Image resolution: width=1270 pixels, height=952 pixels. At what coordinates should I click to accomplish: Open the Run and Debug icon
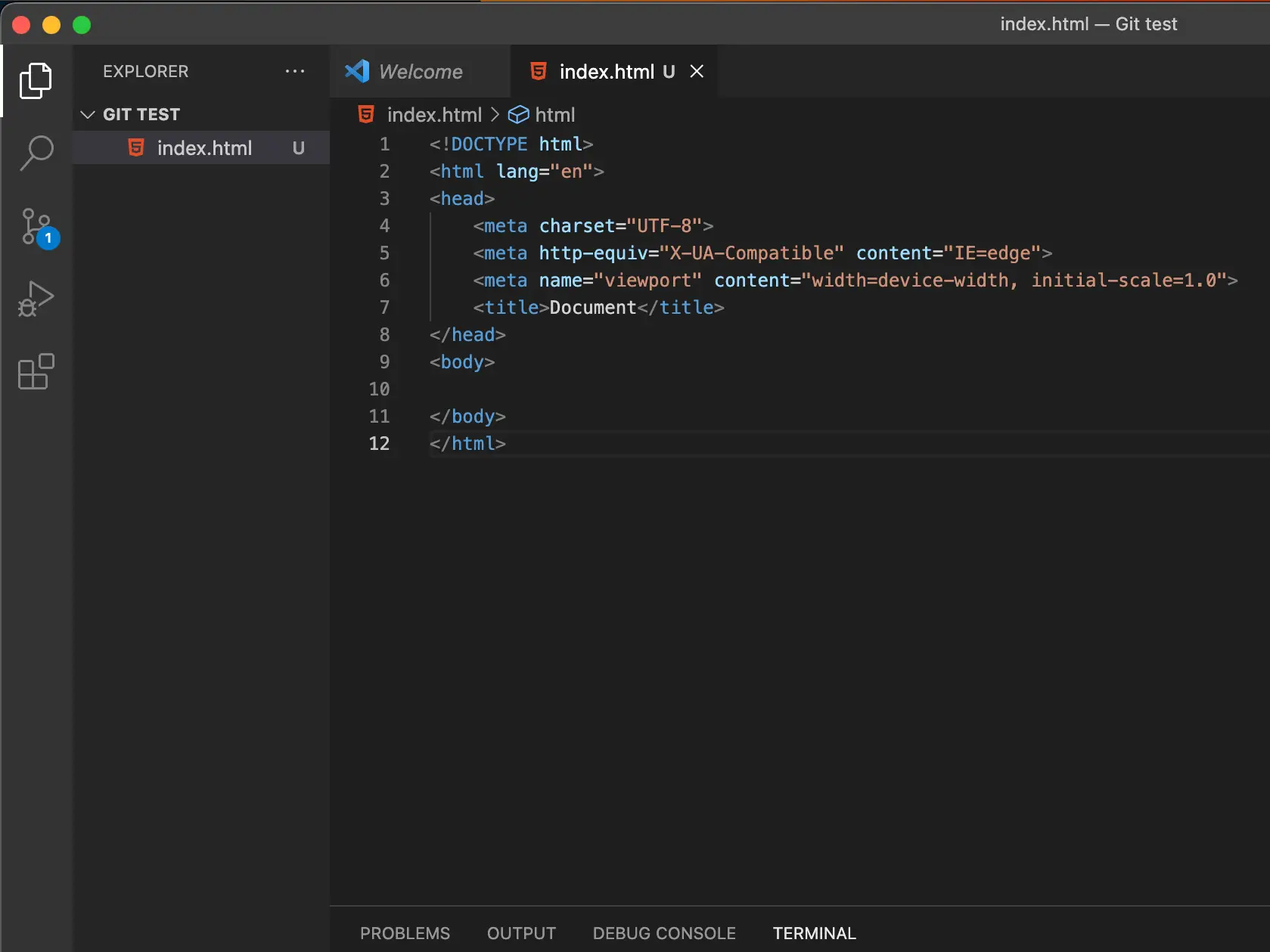(35, 299)
